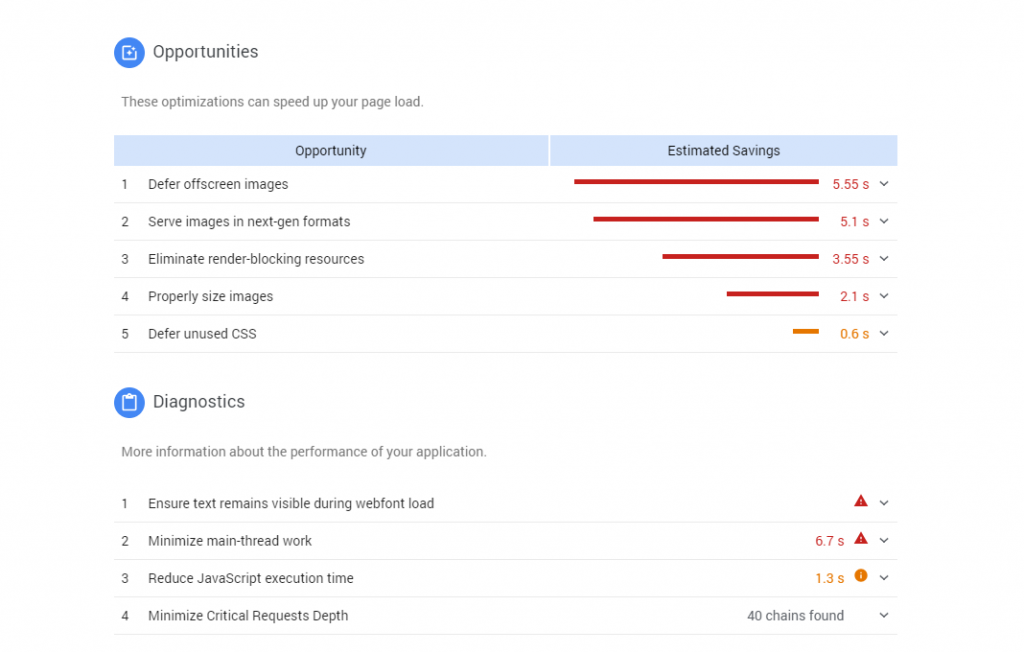Click the red savings bar for Defer offscreen images
Viewport: 1024px width, 653px height.
point(695,182)
